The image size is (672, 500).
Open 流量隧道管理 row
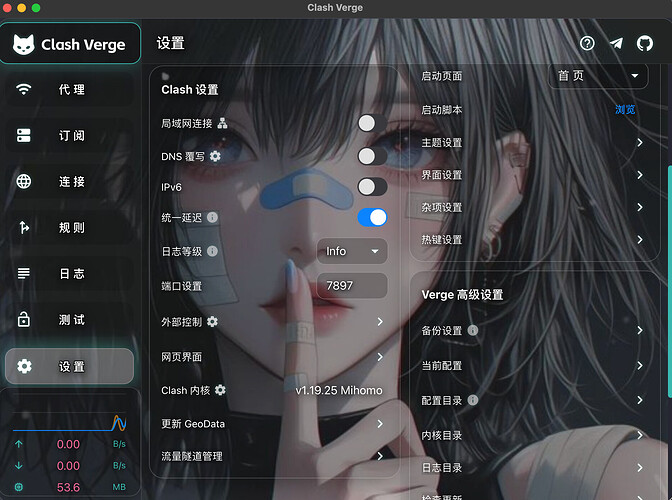tap(274, 456)
